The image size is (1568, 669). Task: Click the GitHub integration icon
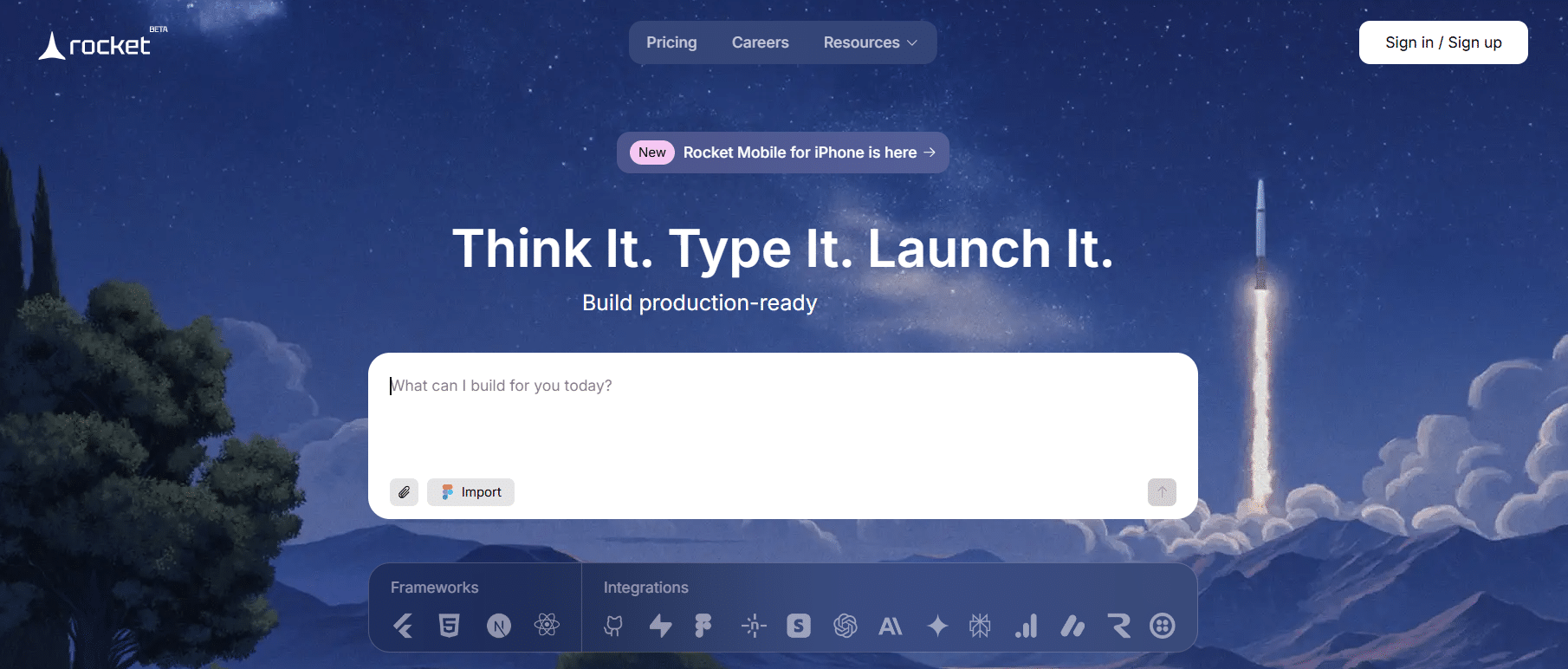pos(613,626)
